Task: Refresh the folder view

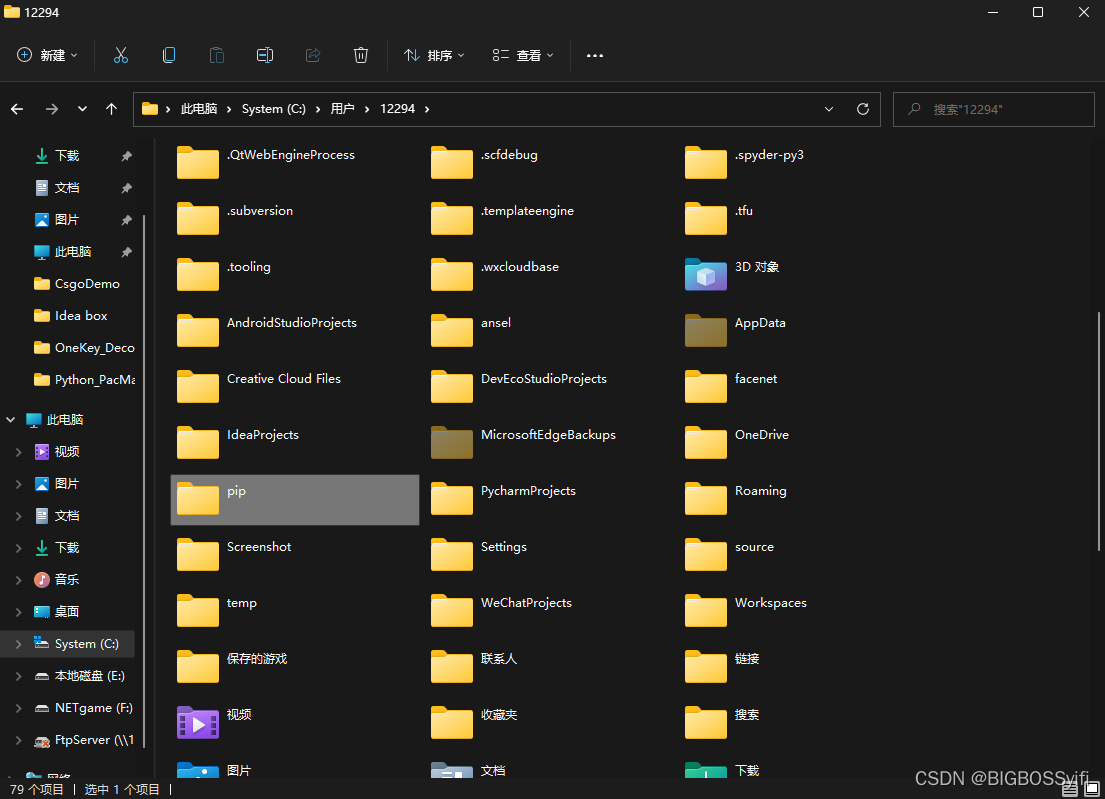Action: 863,108
